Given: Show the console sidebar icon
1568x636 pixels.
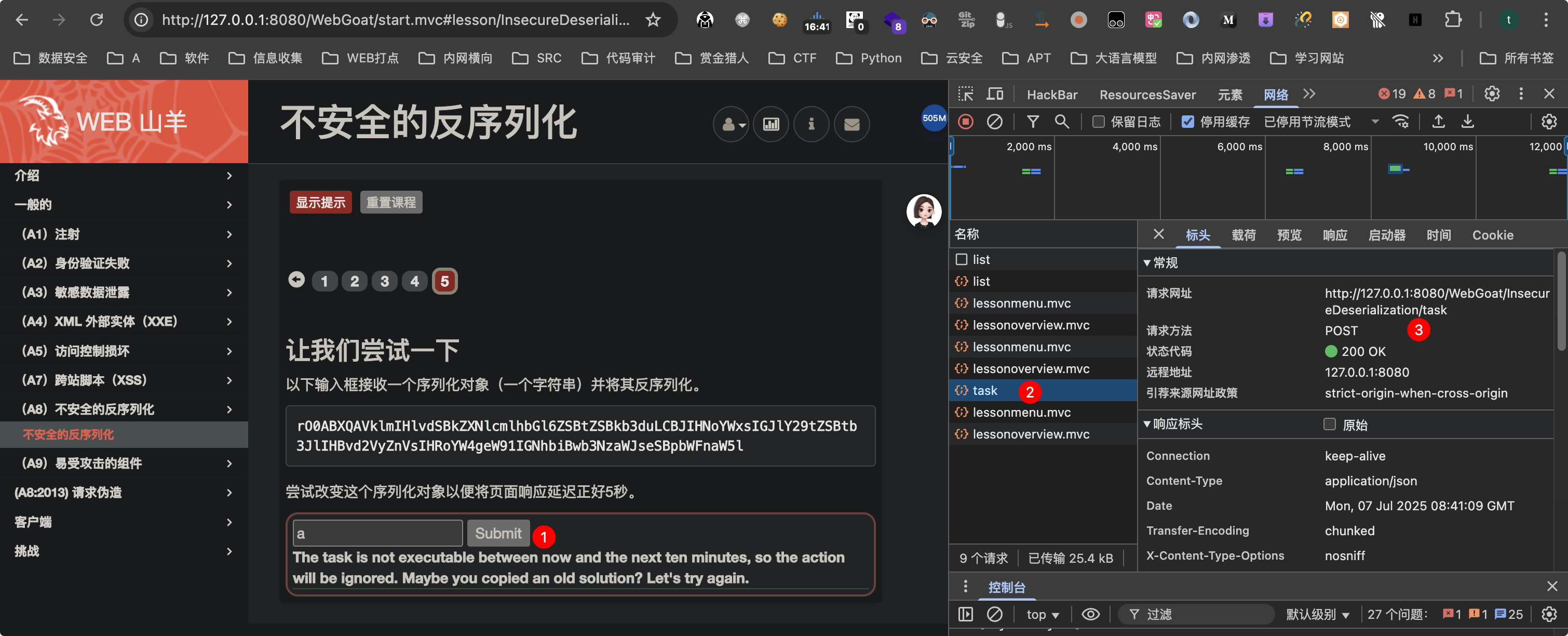Looking at the screenshot, I should click(x=965, y=614).
